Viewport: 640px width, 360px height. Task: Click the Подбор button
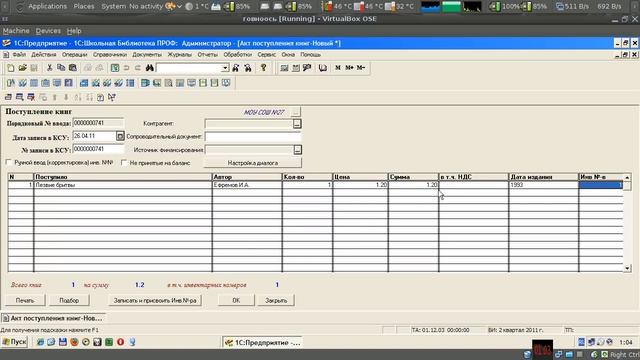click(69, 300)
